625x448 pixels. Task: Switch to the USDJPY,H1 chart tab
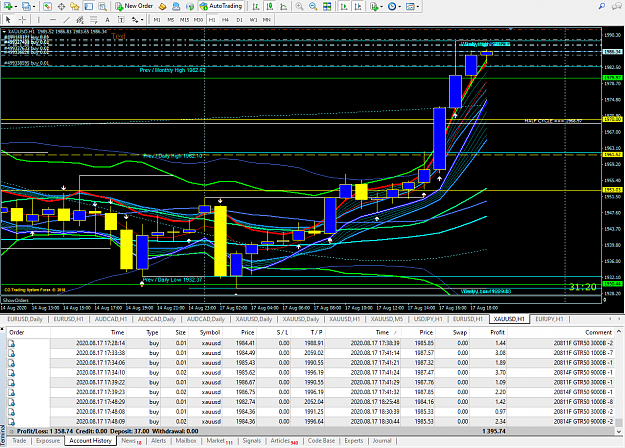[x=428, y=319]
